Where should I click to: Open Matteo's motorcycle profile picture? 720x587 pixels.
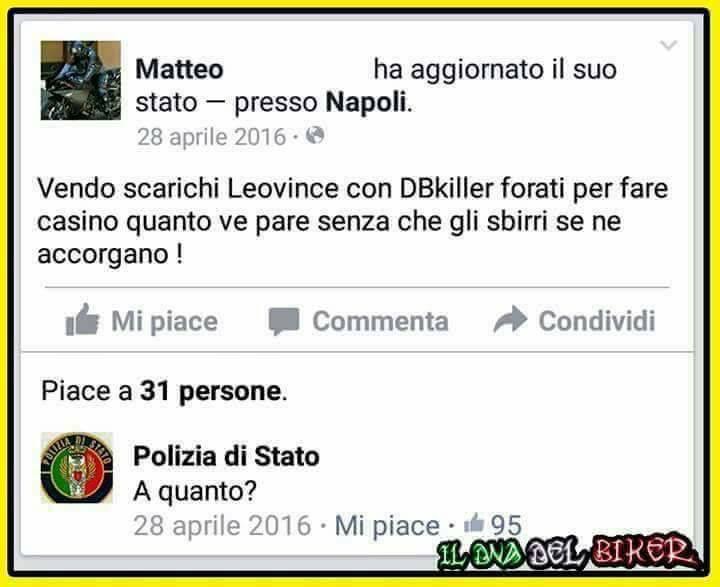pyautogui.click(x=81, y=80)
